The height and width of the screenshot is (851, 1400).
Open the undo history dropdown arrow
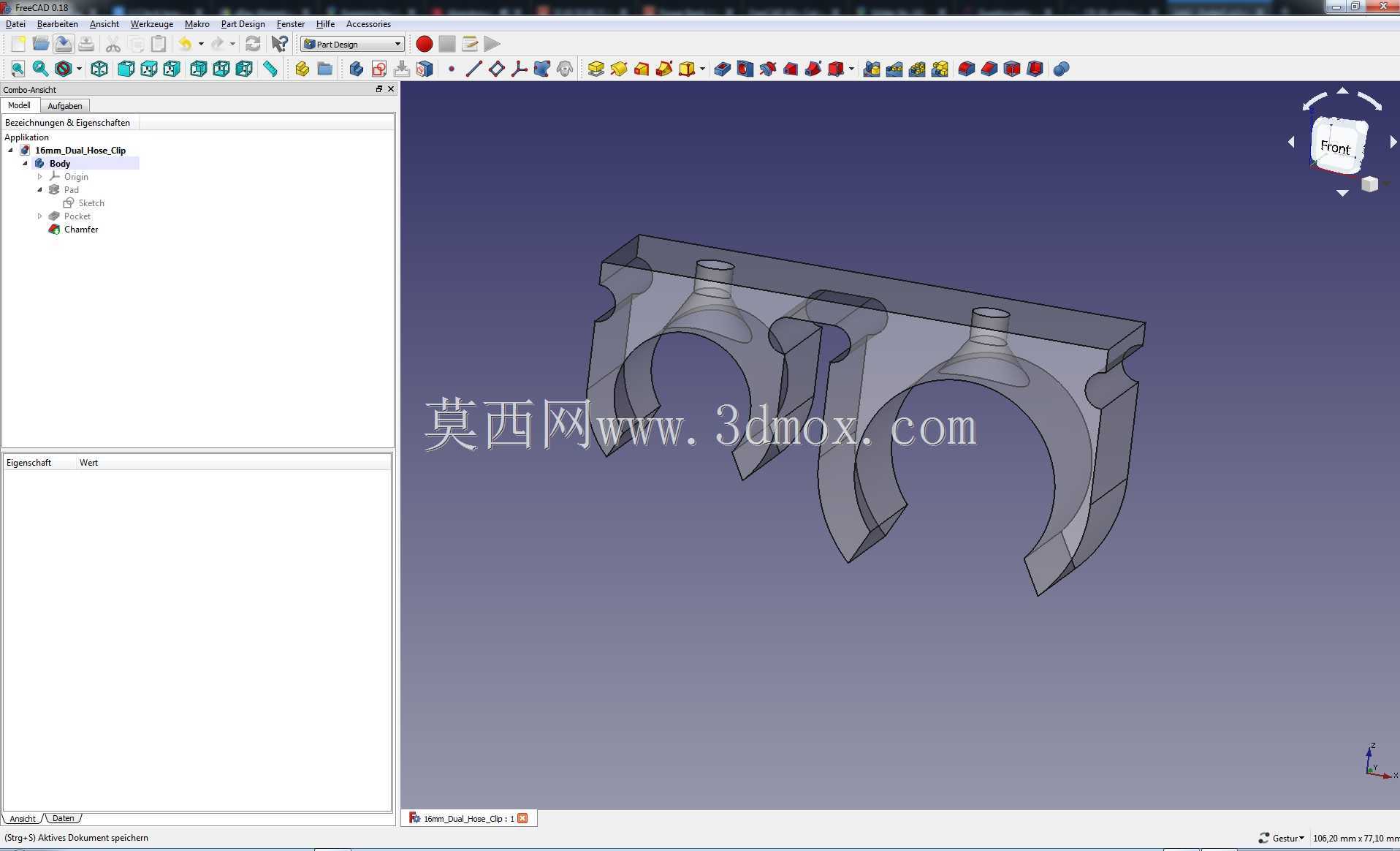pyautogui.click(x=201, y=44)
